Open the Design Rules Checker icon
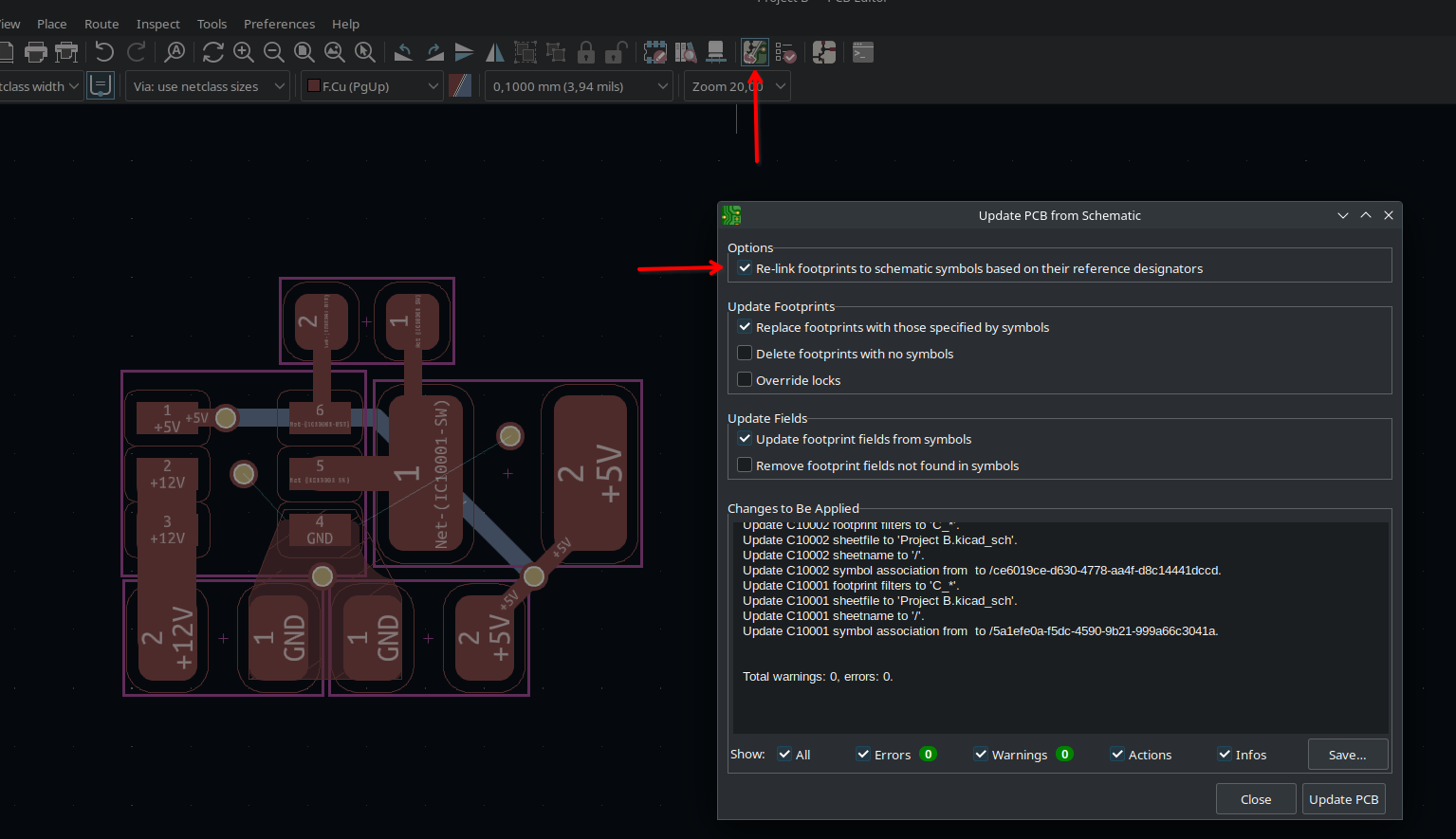Screen dimensions: 1456x839 pos(785,53)
